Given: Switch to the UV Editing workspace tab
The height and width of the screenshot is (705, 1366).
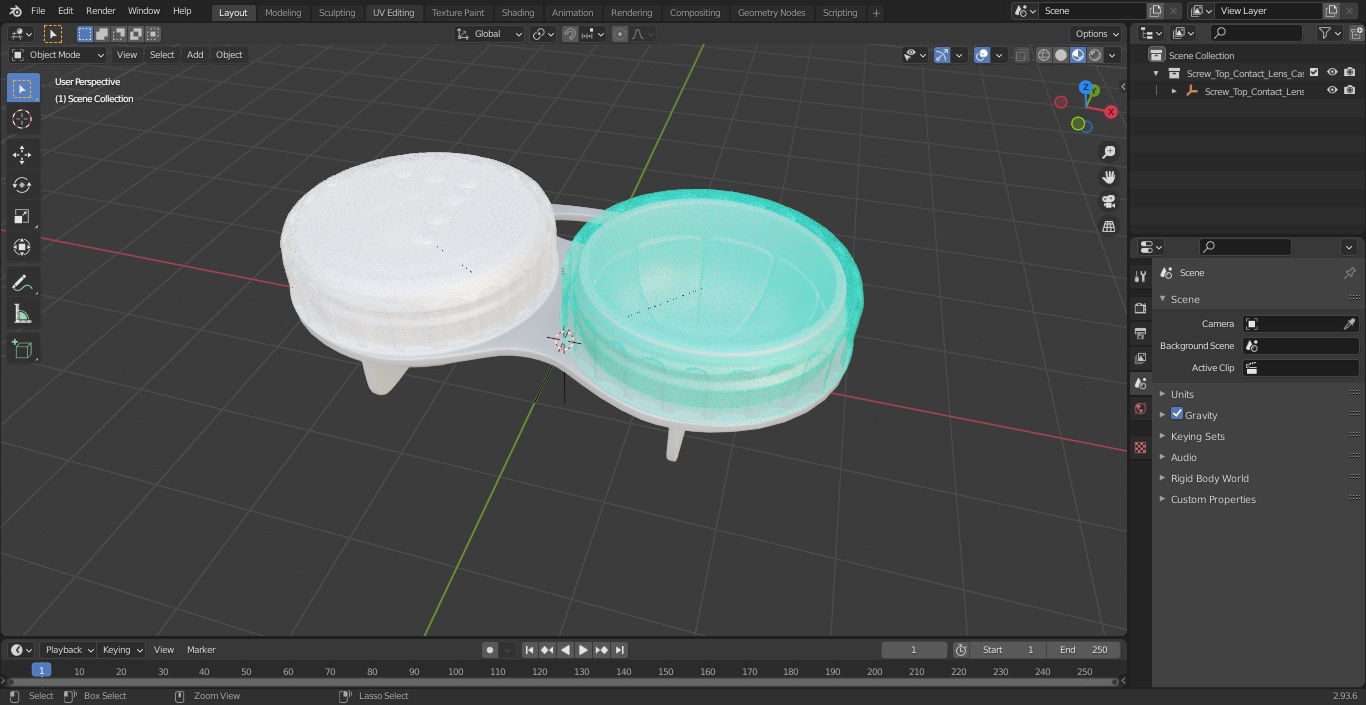Looking at the screenshot, I should click(393, 13).
